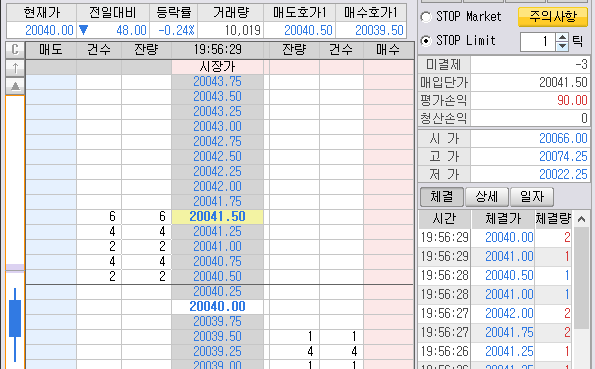Click price 20041.25 in the ladder column
The image size is (595, 369).
click(217, 232)
